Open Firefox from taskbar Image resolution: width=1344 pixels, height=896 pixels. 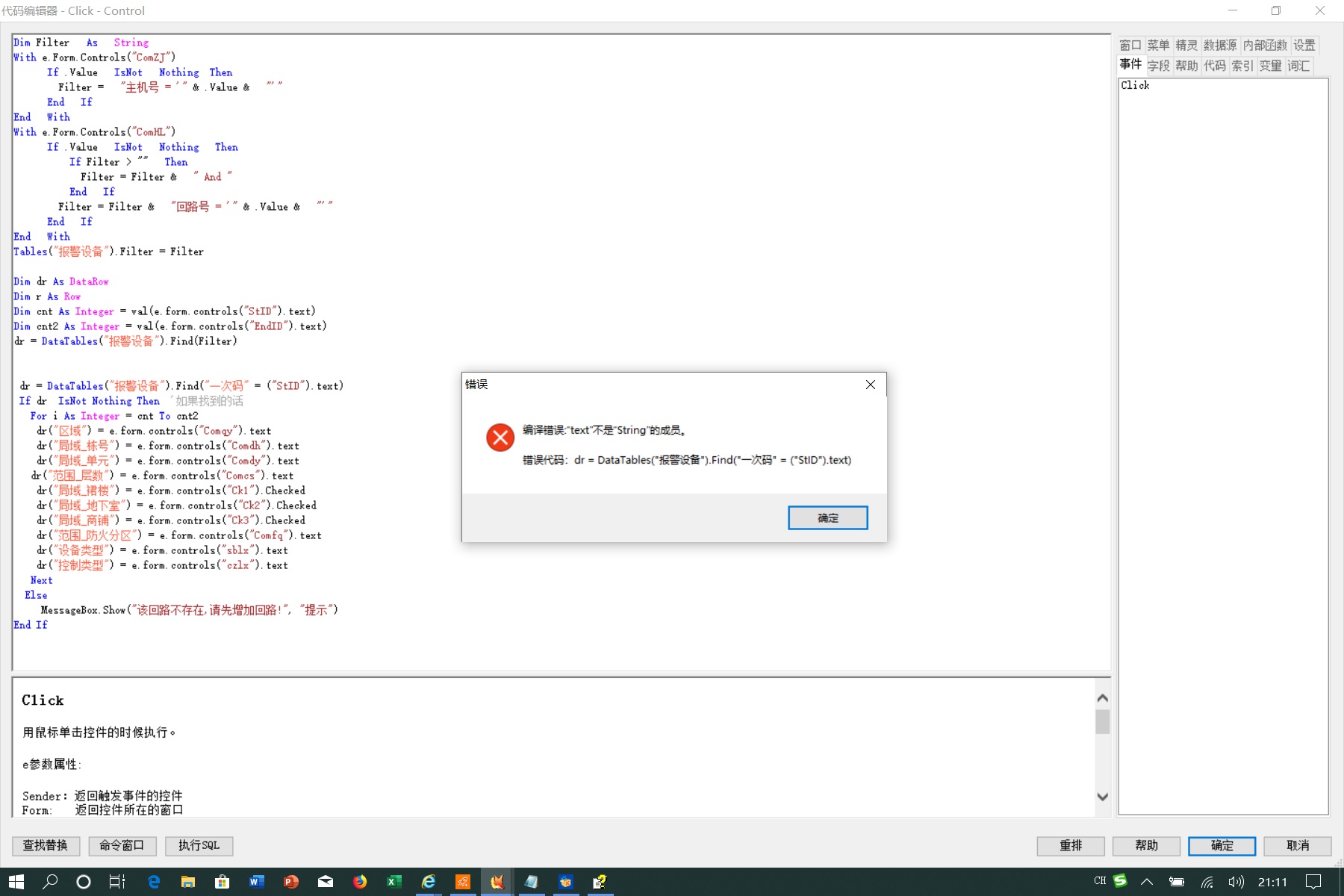[360, 882]
